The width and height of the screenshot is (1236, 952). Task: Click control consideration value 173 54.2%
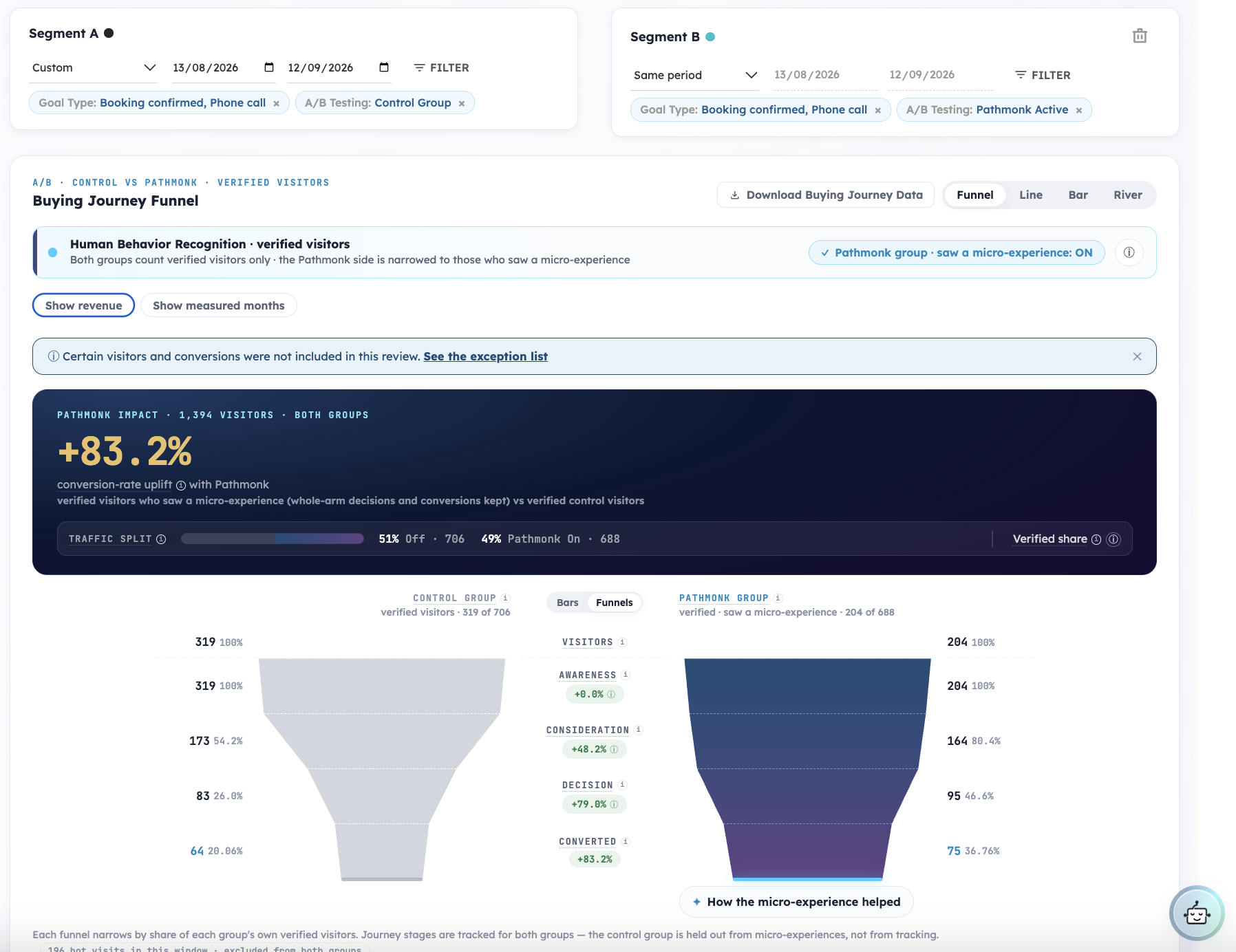click(215, 741)
